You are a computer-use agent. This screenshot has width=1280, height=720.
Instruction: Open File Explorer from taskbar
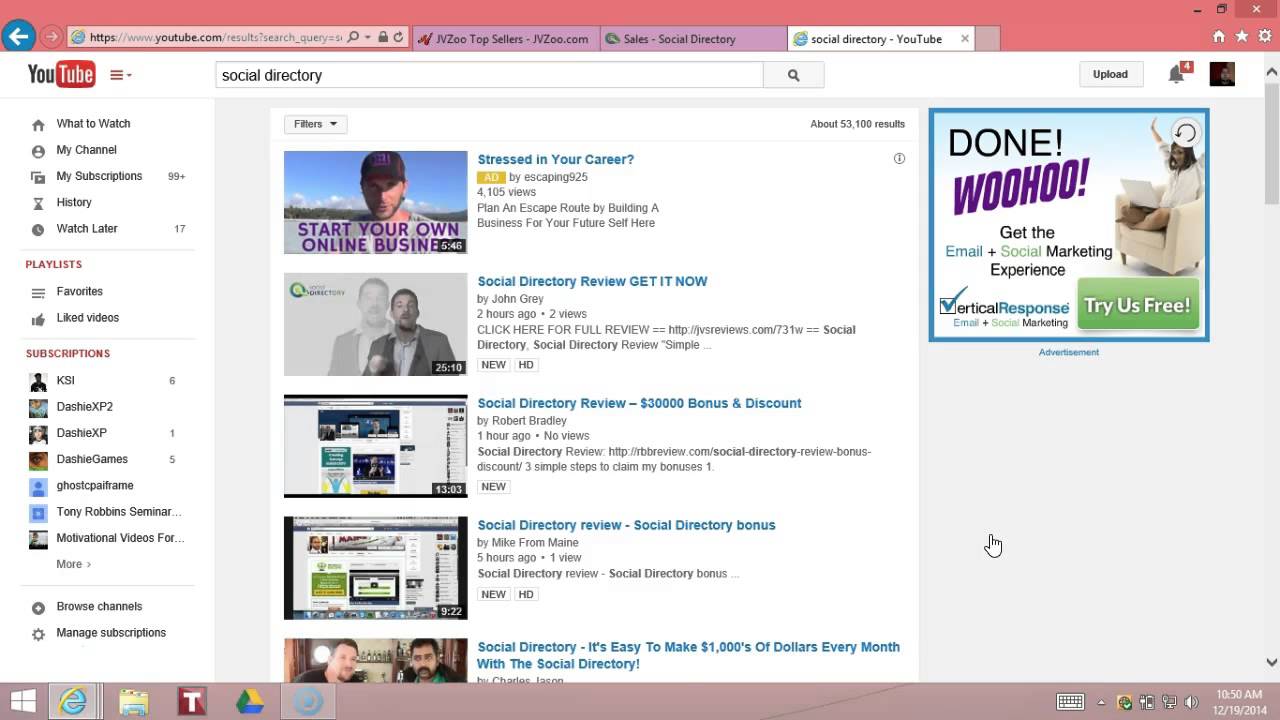133,702
